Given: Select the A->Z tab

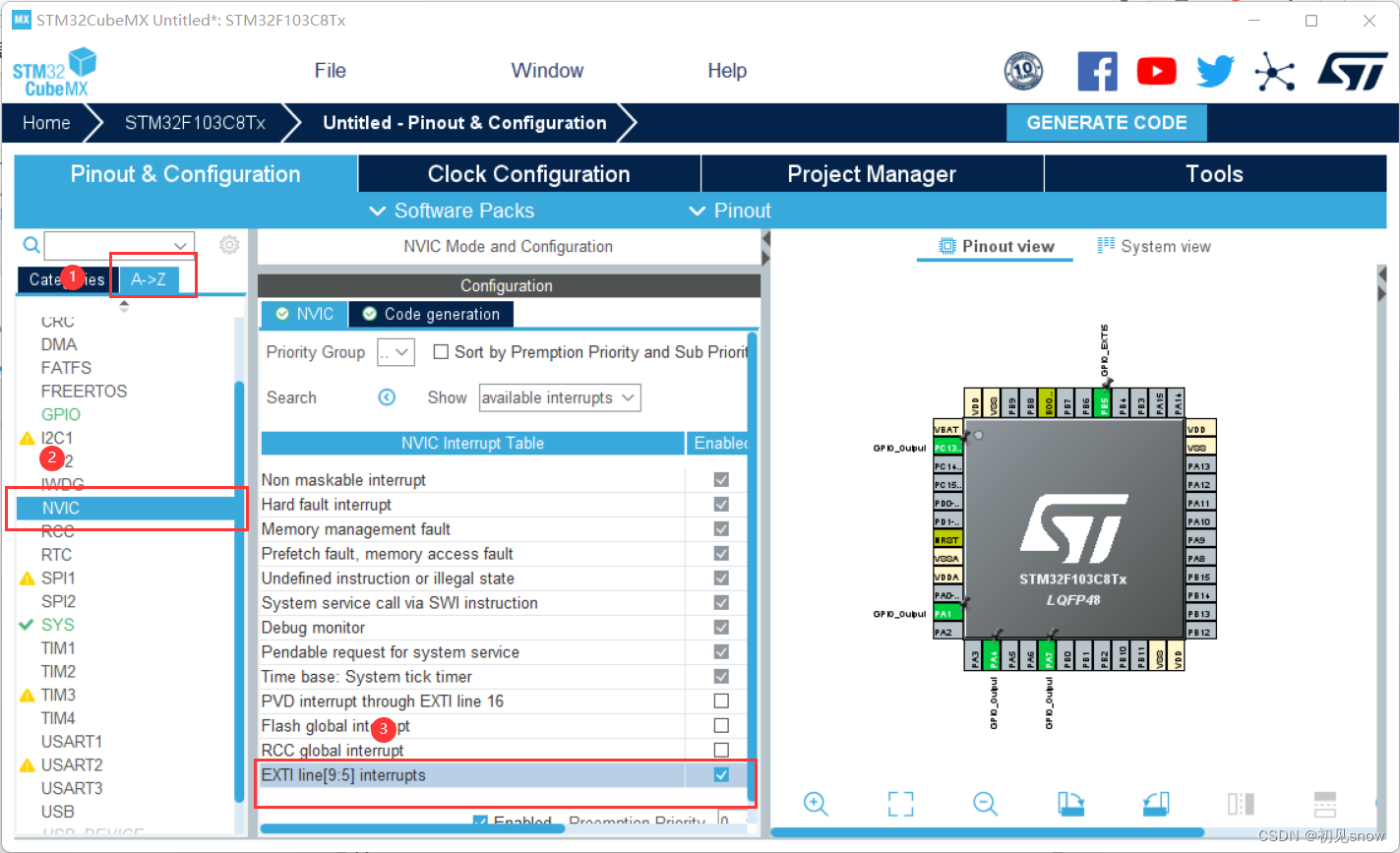Looking at the screenshot, I should click(x=149, y=279).
